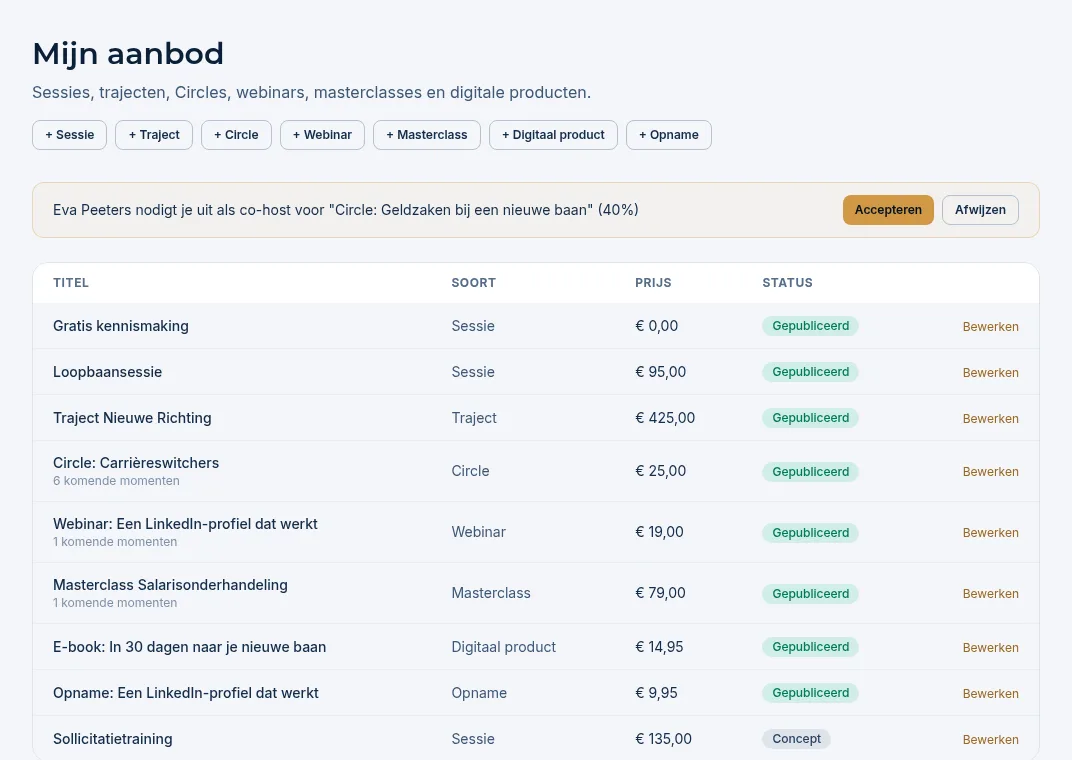Click Bewerken for the Opname row
1072x760 pixels.
click(990, 693)
